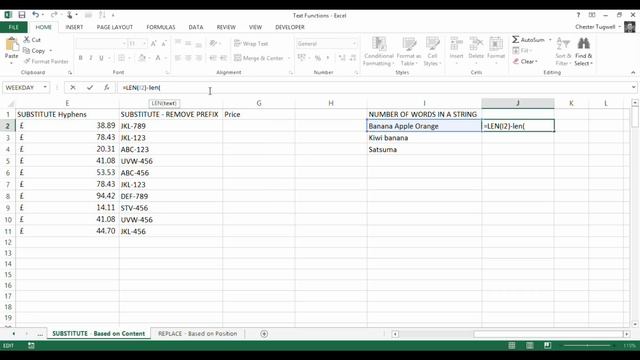This screenshot has height=360, width=640.
Task: Open Format as Table gallery
Action: coord(409,51)
